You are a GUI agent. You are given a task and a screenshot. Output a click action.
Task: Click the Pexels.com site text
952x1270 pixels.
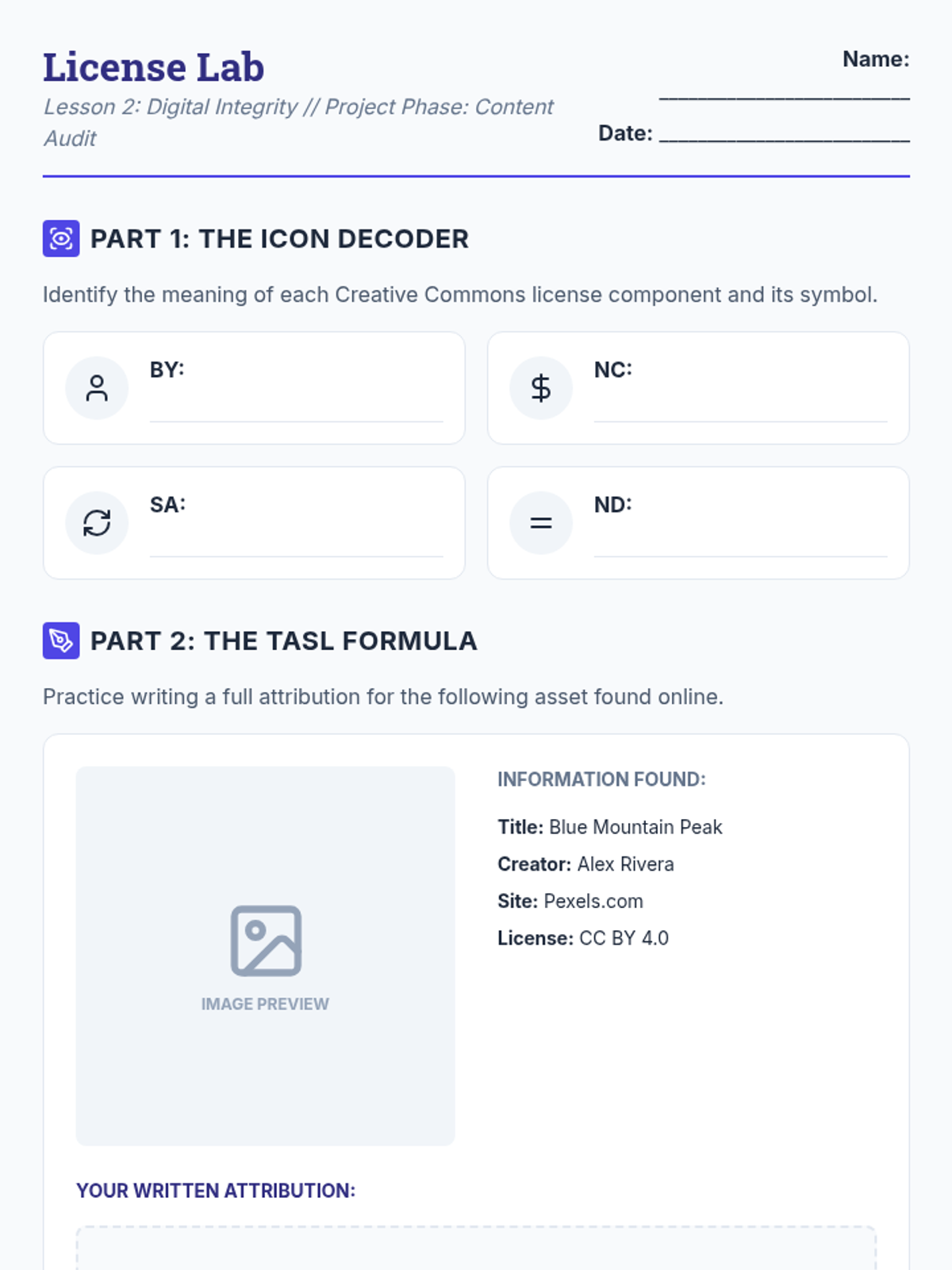pyautogui.click(x=593, y=901)
